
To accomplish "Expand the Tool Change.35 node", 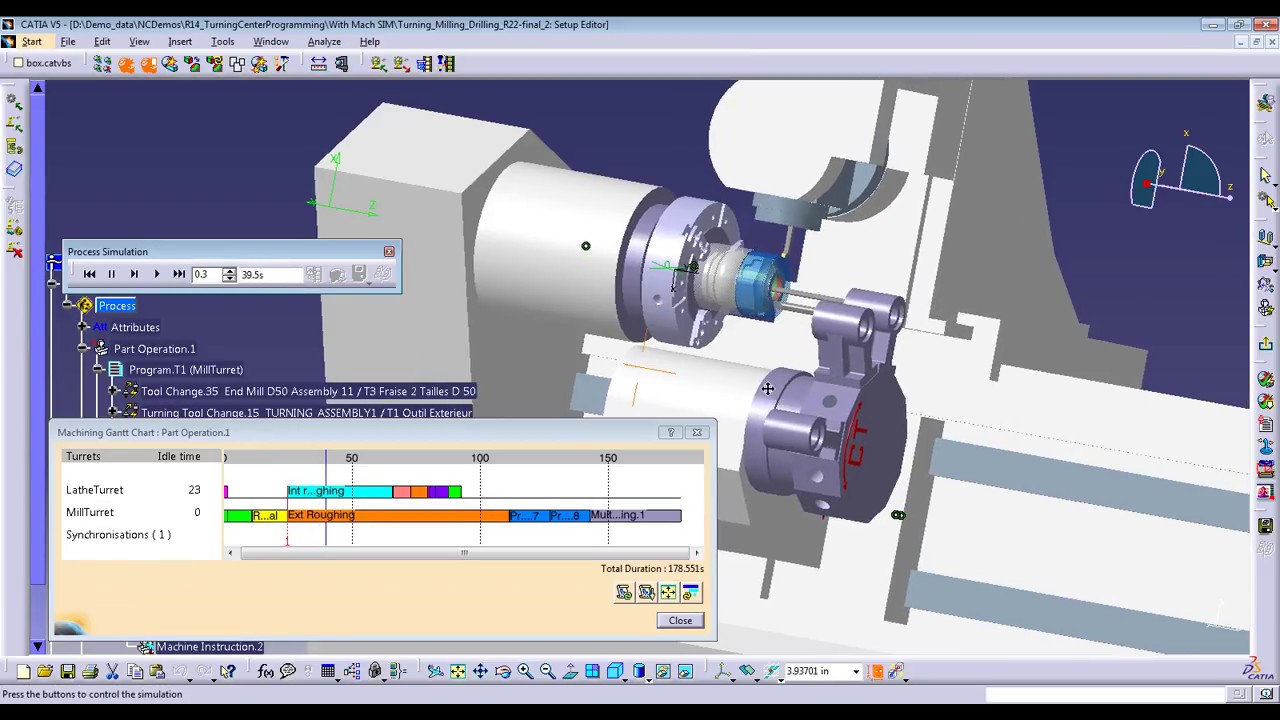I will tap(114, 391).
